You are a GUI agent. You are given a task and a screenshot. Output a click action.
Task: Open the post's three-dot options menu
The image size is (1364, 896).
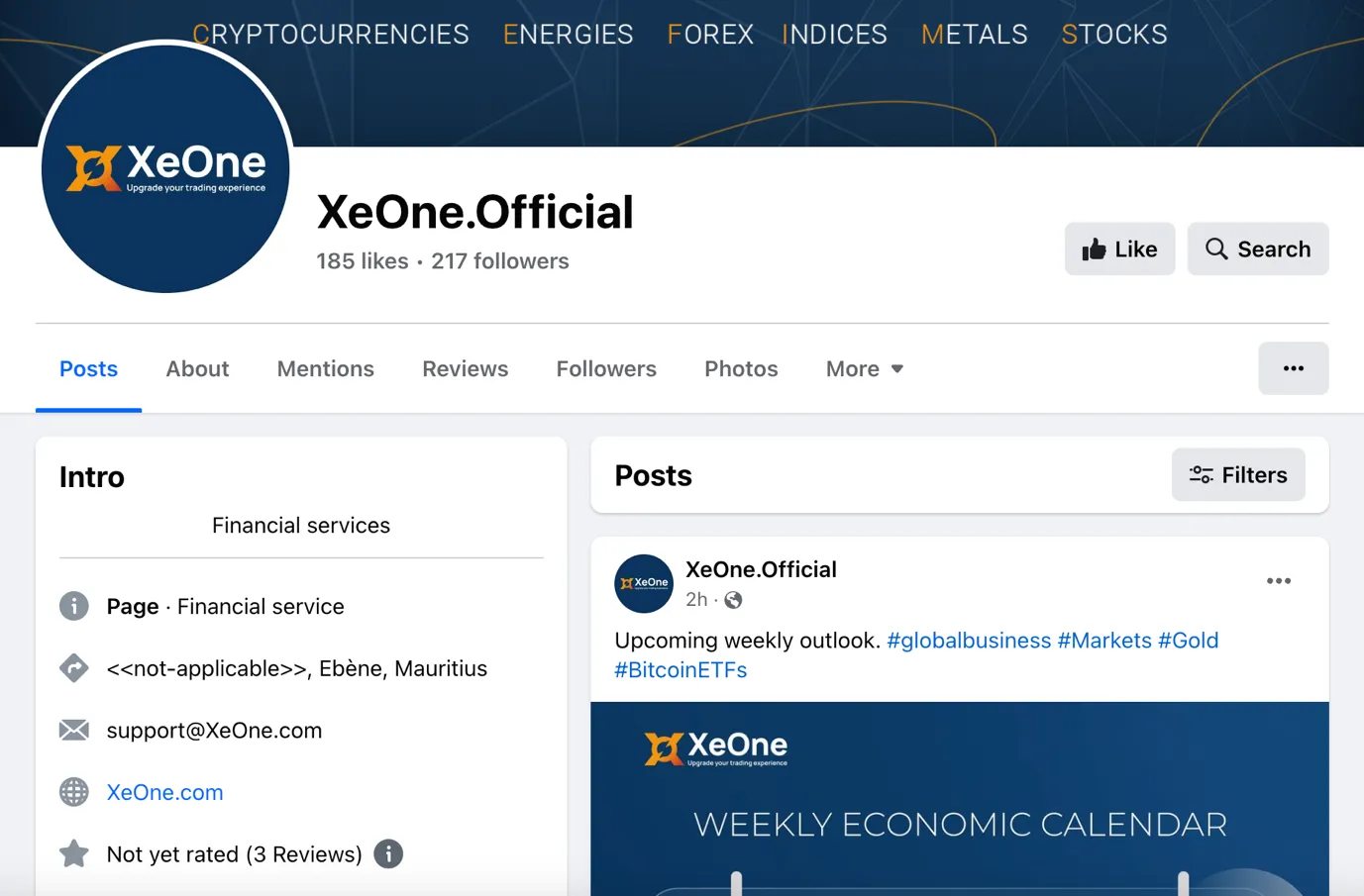[x=1278, y=581]
